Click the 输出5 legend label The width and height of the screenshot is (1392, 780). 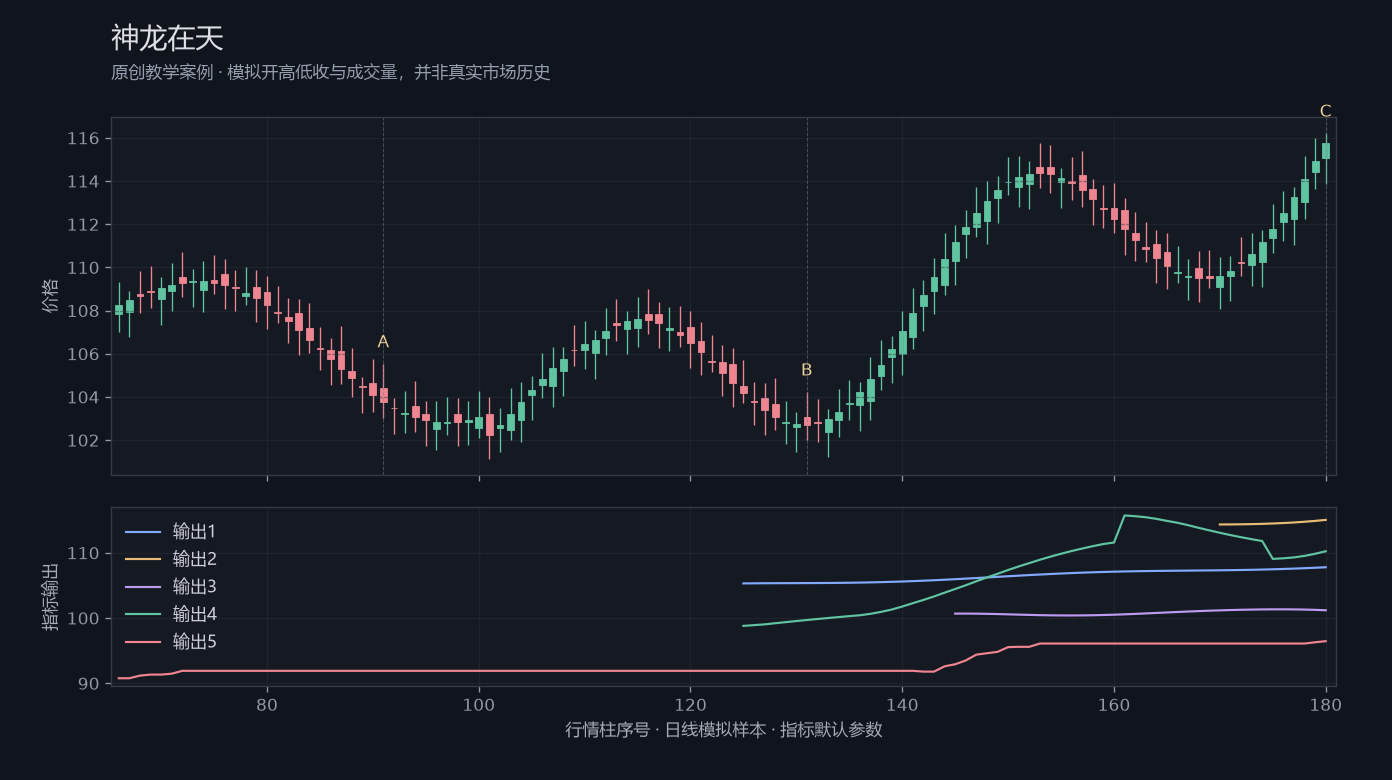click(x=194, y=641)
